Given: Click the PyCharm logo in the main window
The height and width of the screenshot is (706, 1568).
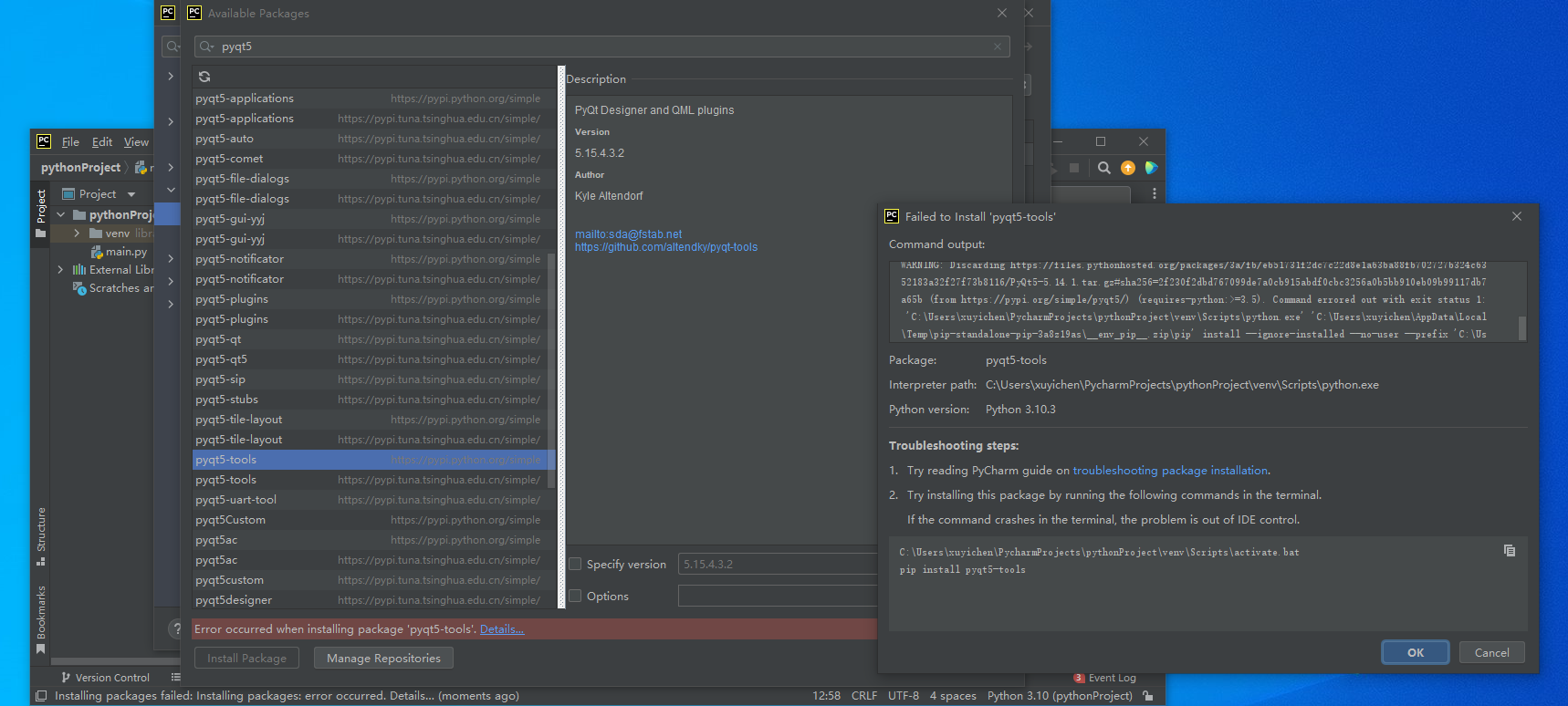Looking at the screenshot, I should pos(43,141).
